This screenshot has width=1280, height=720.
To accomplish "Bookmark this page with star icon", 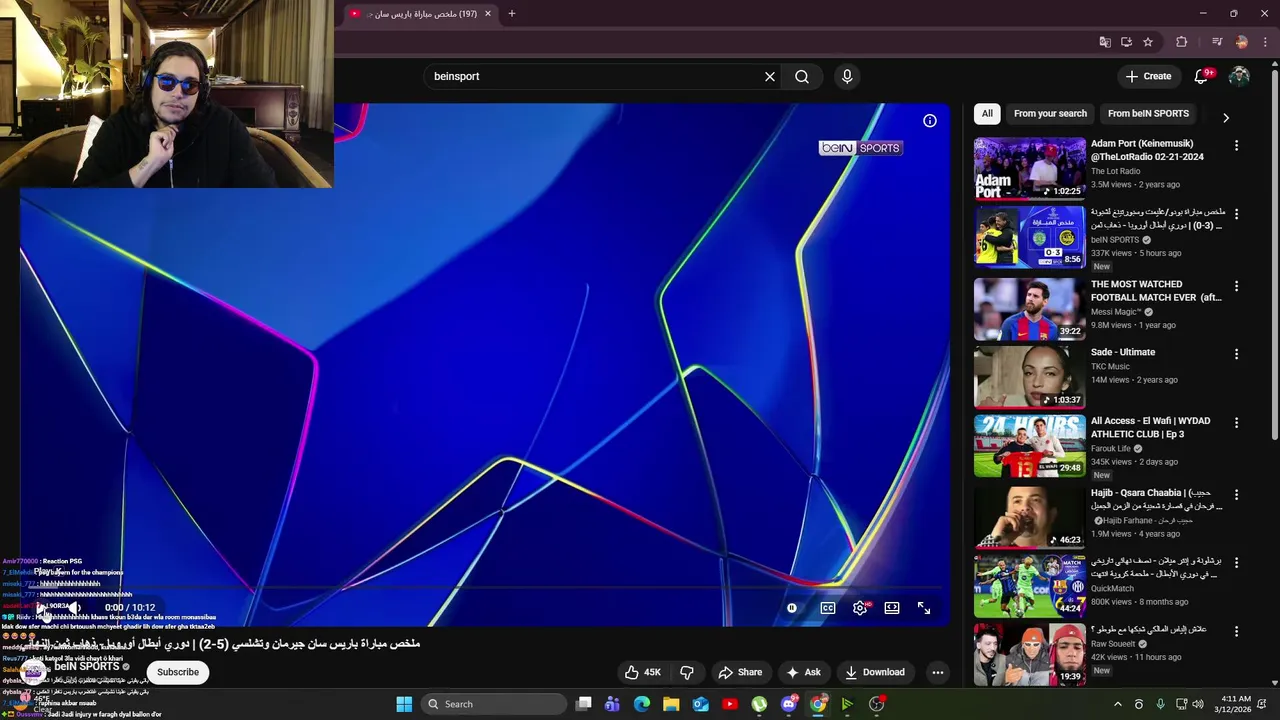I will click(x=1148, y=42).
